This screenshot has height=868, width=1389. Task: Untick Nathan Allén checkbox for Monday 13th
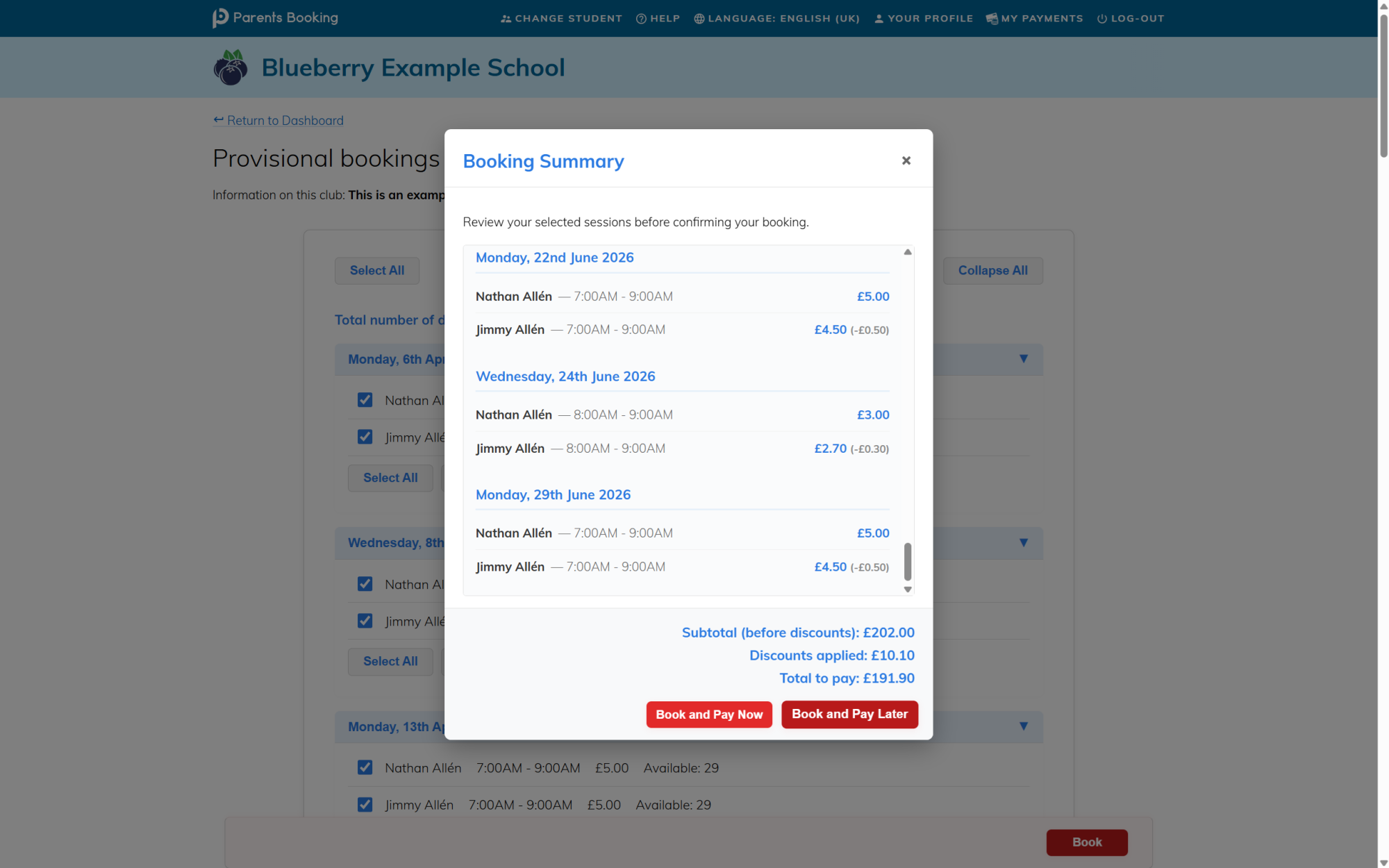365,767
